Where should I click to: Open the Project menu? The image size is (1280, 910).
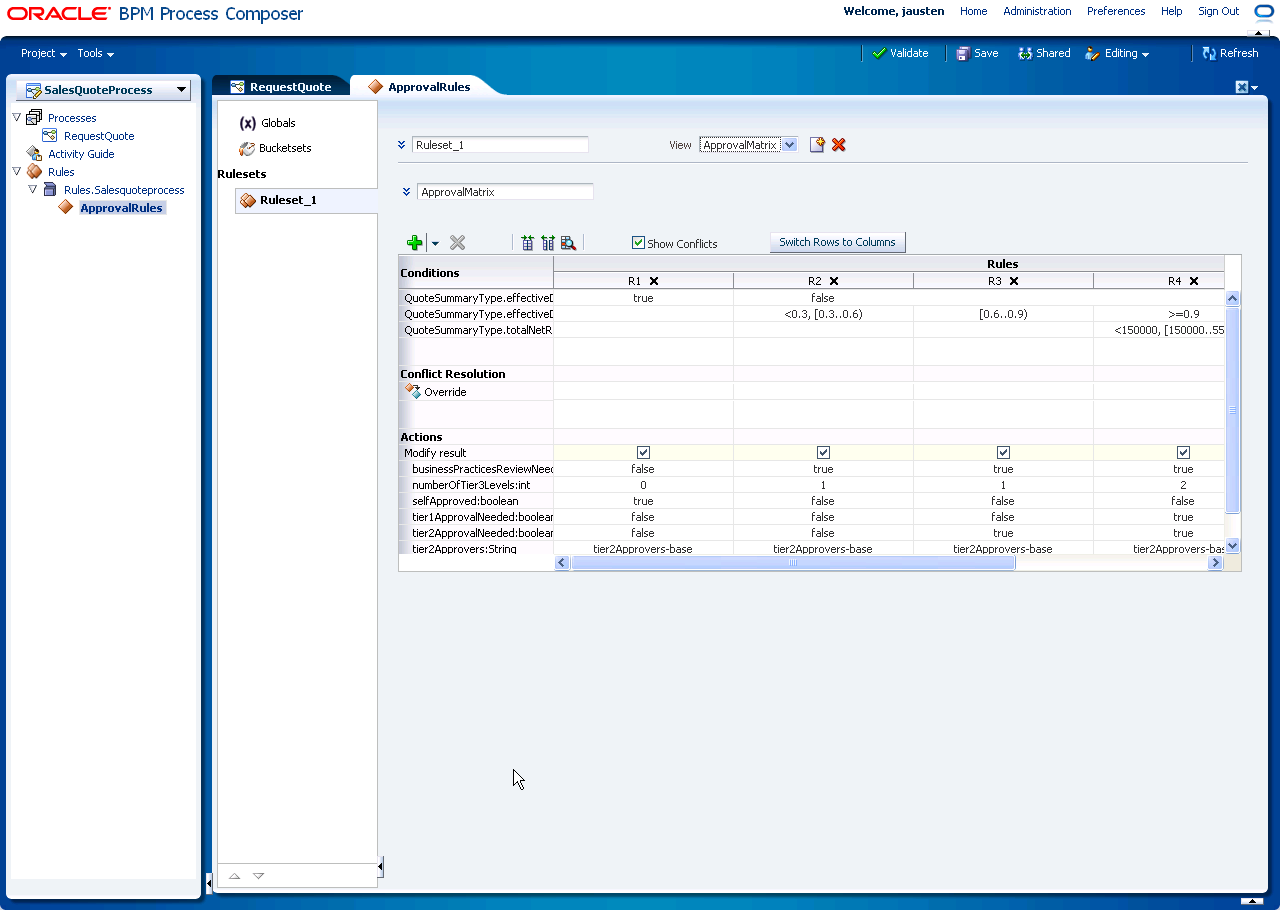[x=44, y=54]
